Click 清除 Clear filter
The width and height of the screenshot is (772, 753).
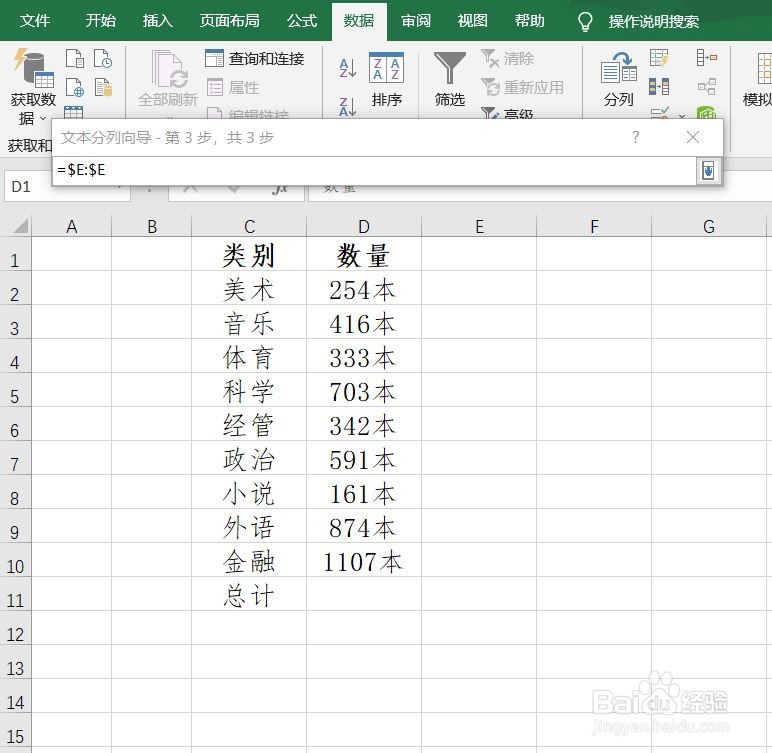(x=508, y=59)
